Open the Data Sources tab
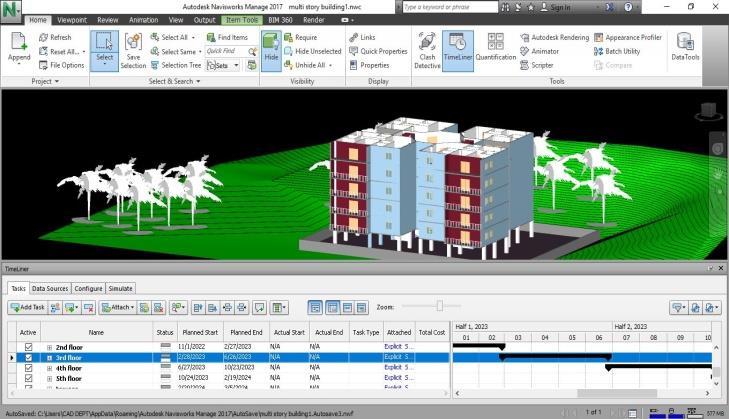This screenshot has height=419, width=729. pyautogui.click(x=50, y=288)
